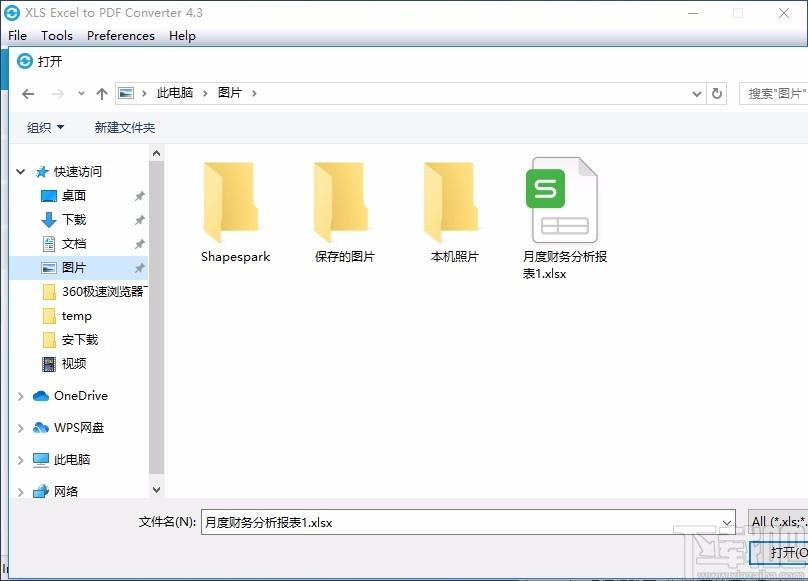
Task: Select 视频 in the sidebar
Action: point(64,364)
